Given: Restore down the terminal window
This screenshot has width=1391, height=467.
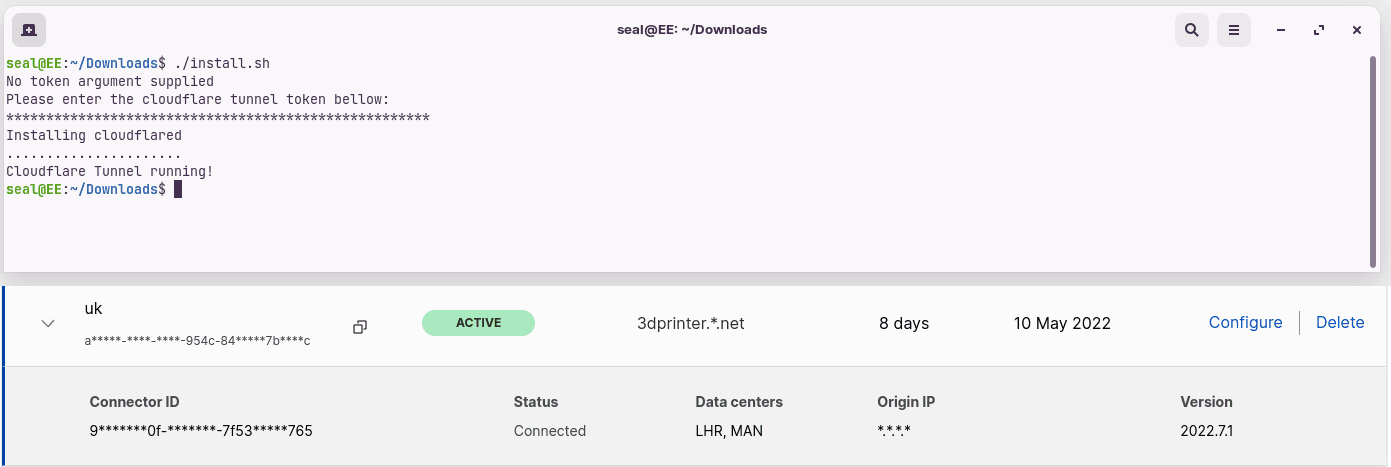Looking at the screenshot, I should pyautogui.click(x=1319, y=30).
